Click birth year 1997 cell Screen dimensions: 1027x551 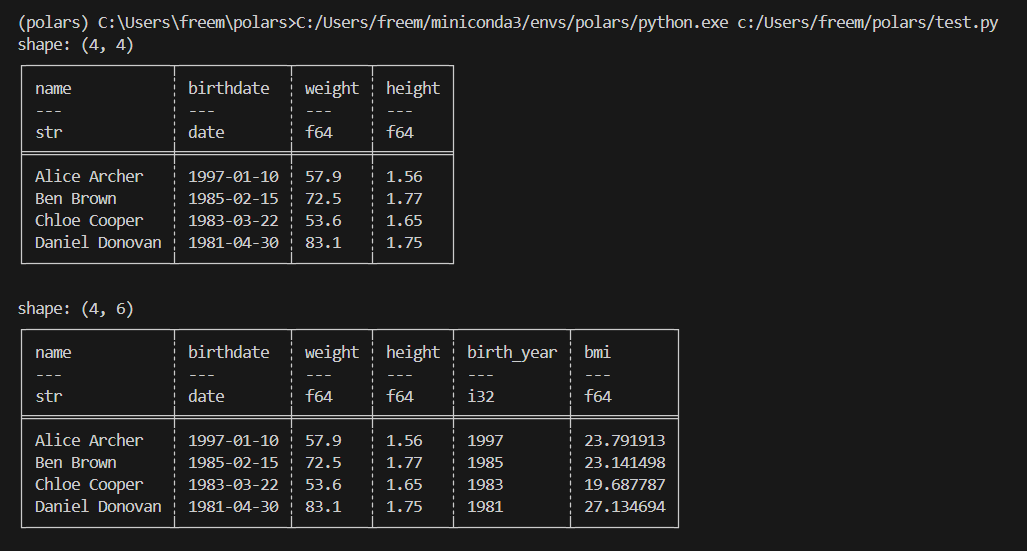click(485, 441)
